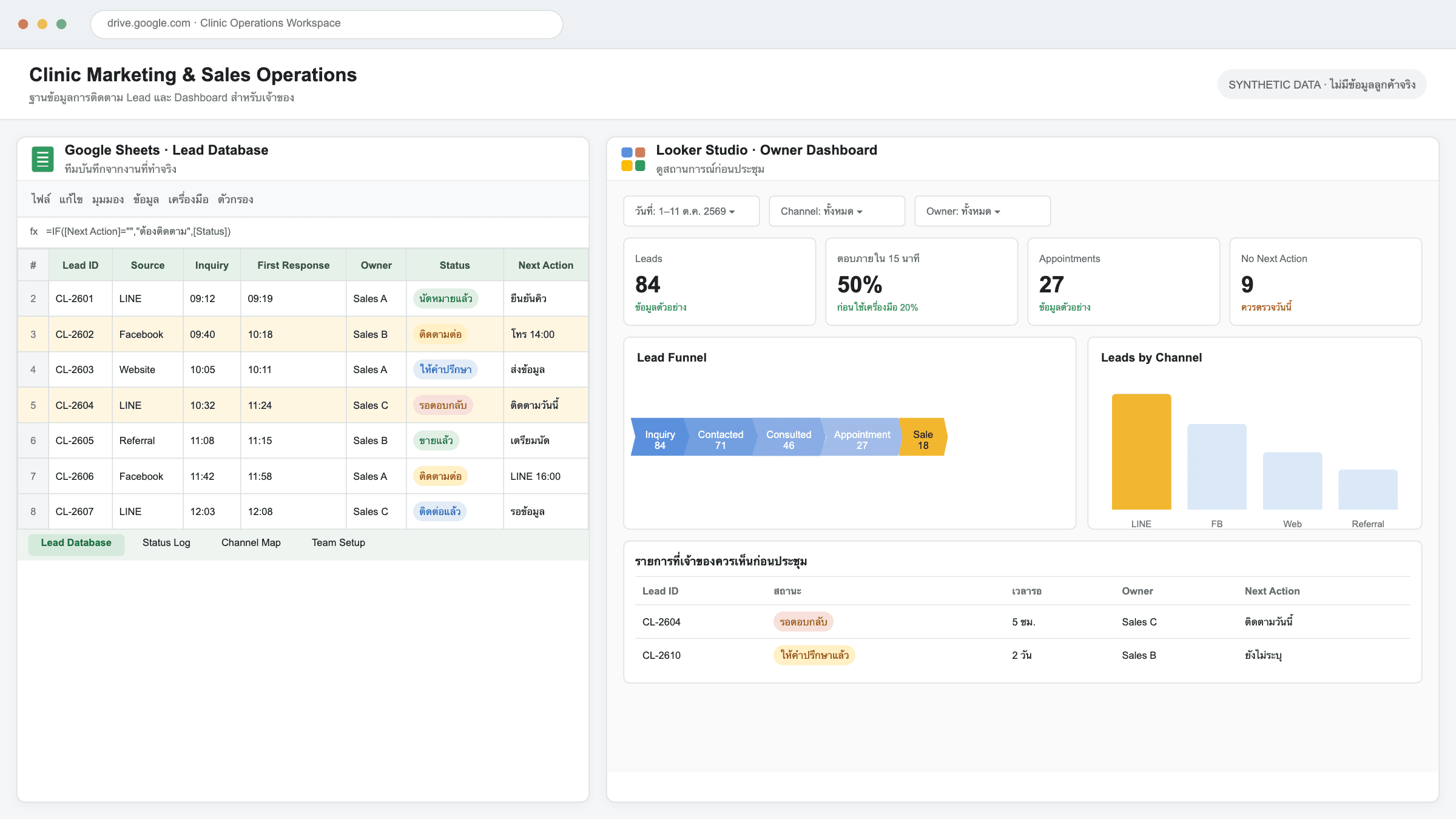The width and height of the screenshot is (1456, 819).
Task: Open the date range dropdown 1–11 ต.ค. 2569
Action: [691, 211]
